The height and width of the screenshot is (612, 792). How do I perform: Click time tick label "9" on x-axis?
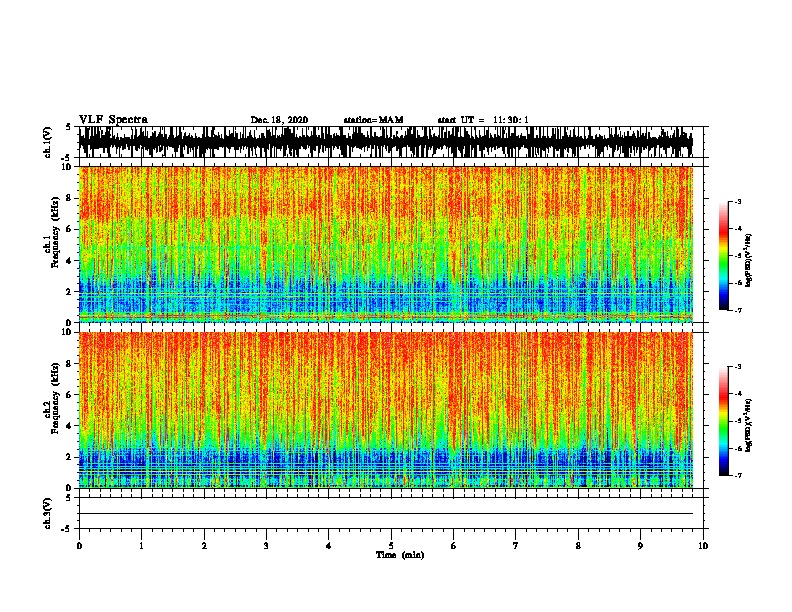(640, 546)
